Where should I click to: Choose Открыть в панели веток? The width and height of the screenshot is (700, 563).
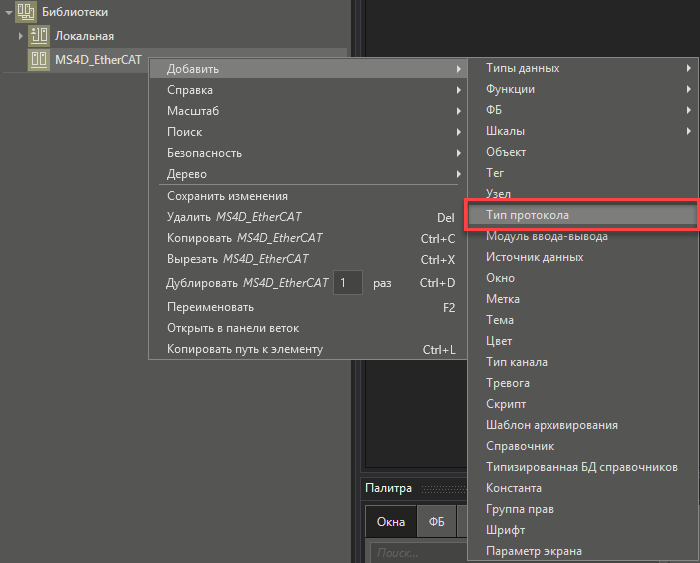[x=308, y=328]
